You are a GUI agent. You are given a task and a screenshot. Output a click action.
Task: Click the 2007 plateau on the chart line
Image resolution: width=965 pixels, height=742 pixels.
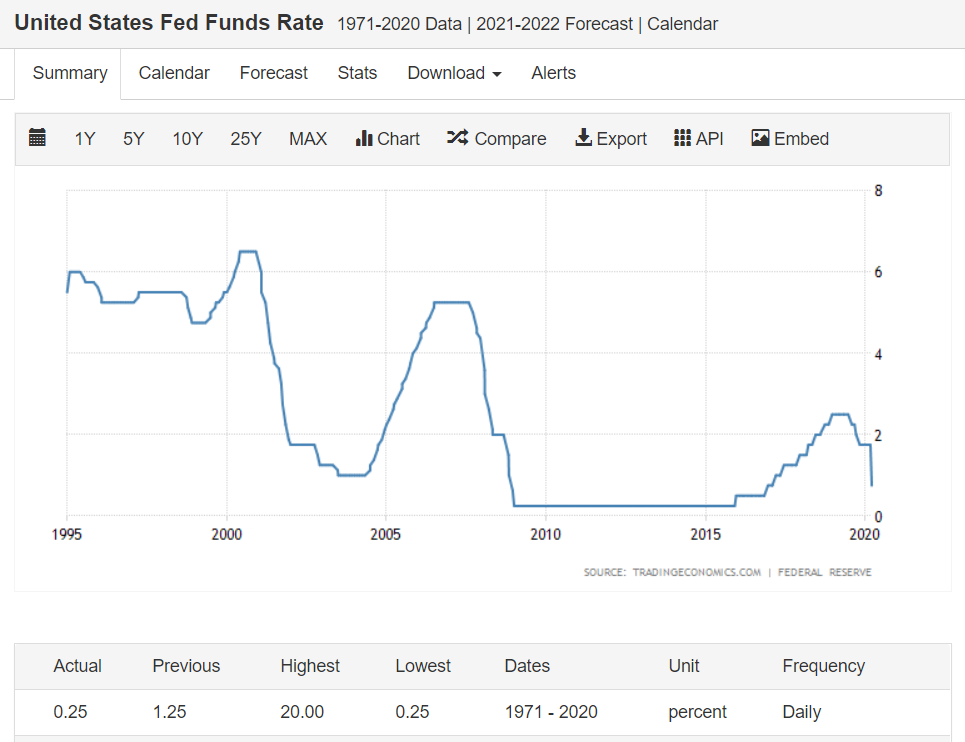452,302
